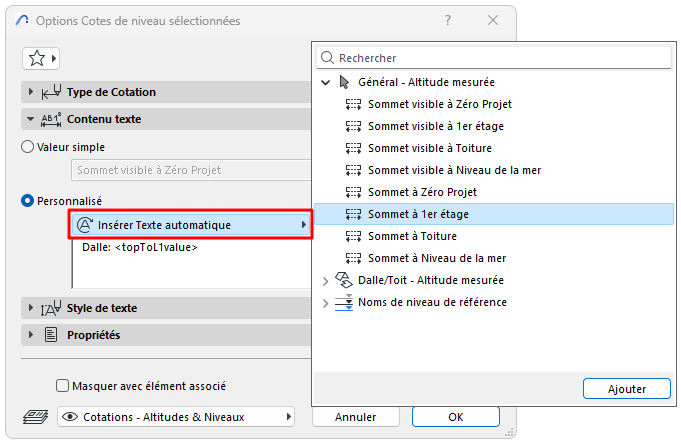The height and width of the screenshot is (444, 681).
Task: Open the Cotations - Altitudes & Niveaux layer dropdown
Action: (176, 417)
